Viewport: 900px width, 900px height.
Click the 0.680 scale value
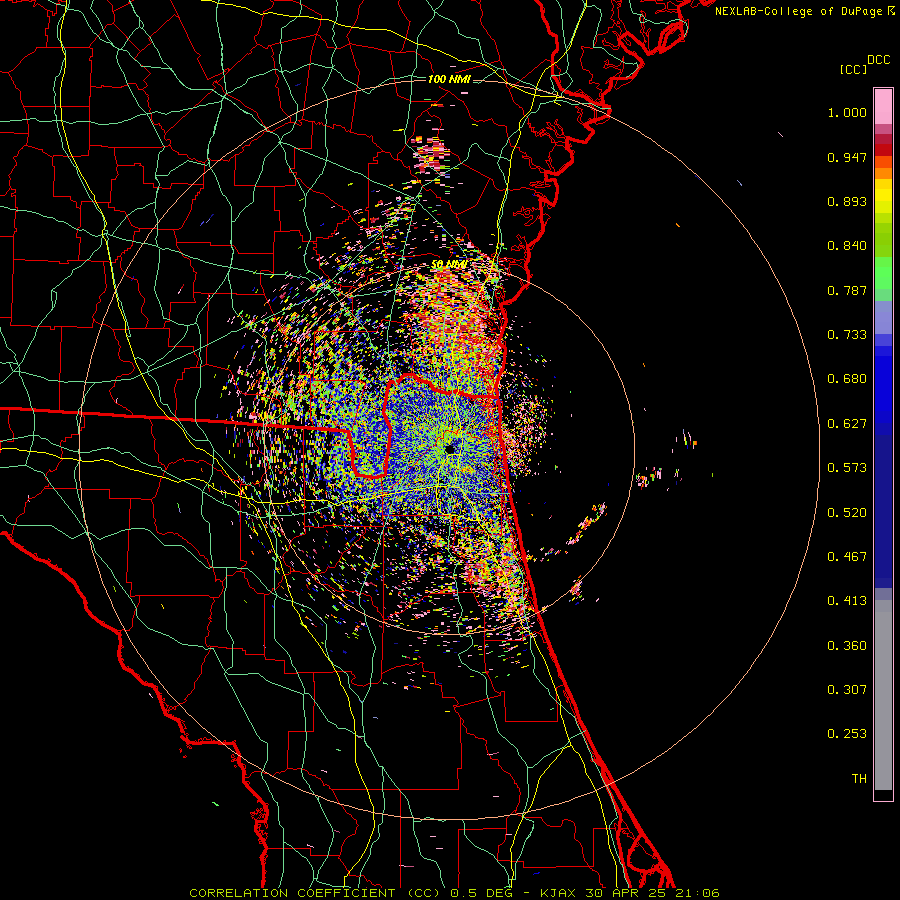pyautogui.click(x=847, y=379)
